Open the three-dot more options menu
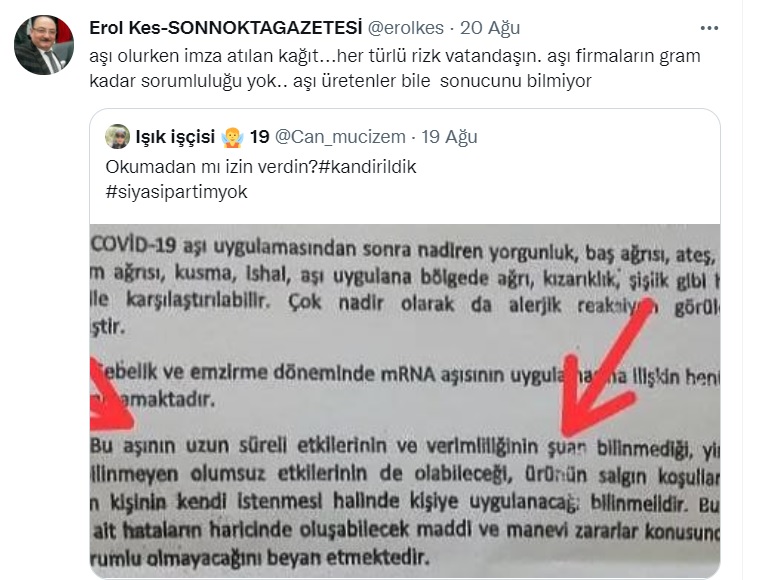 tap(709, 28)
